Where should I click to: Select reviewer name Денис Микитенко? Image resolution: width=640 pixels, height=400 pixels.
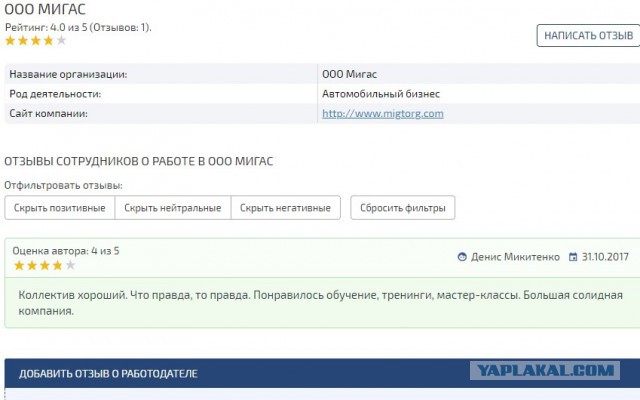click(x=515, y=257)
